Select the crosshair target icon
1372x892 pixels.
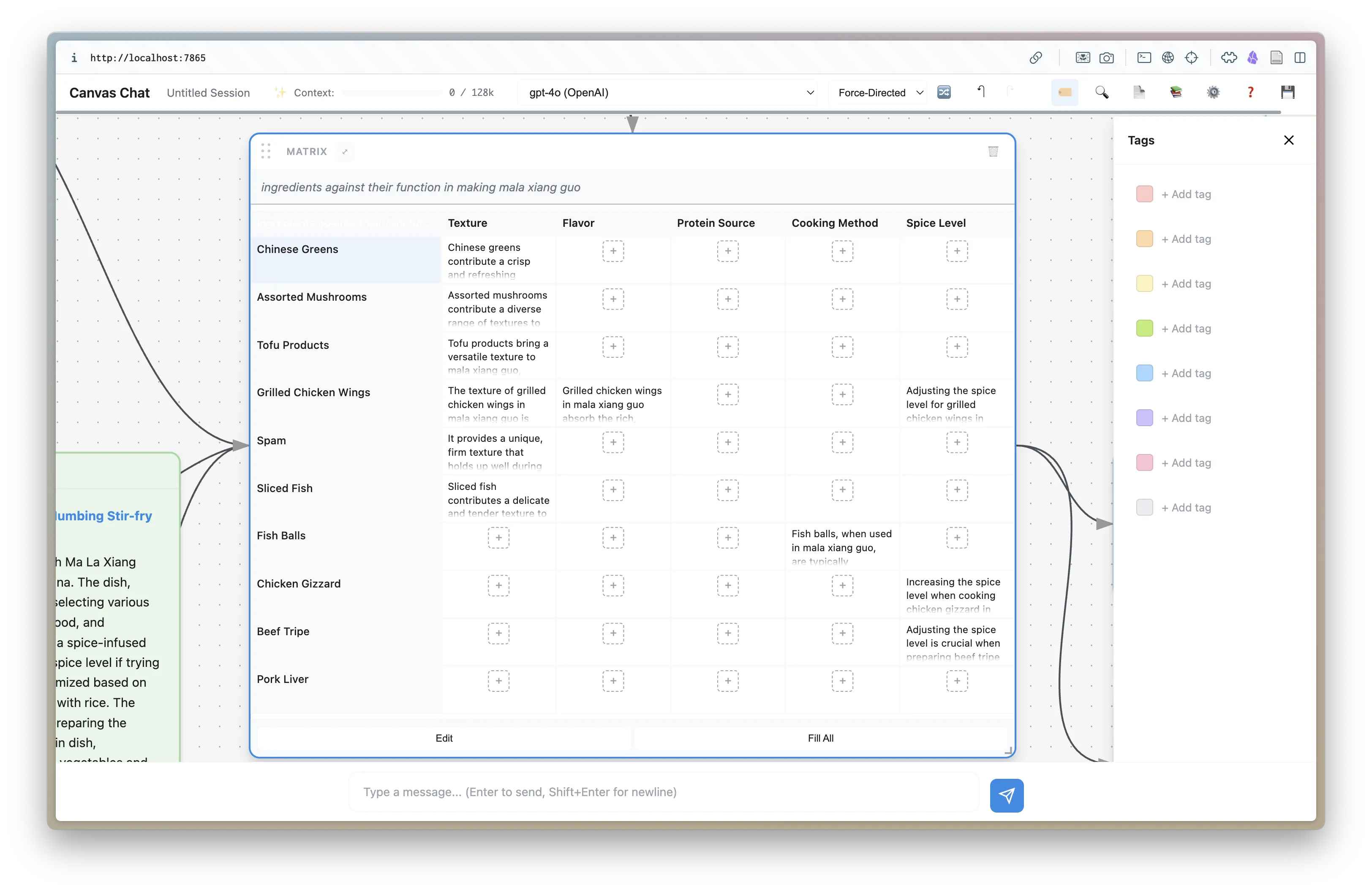(x=1192, y=57)
